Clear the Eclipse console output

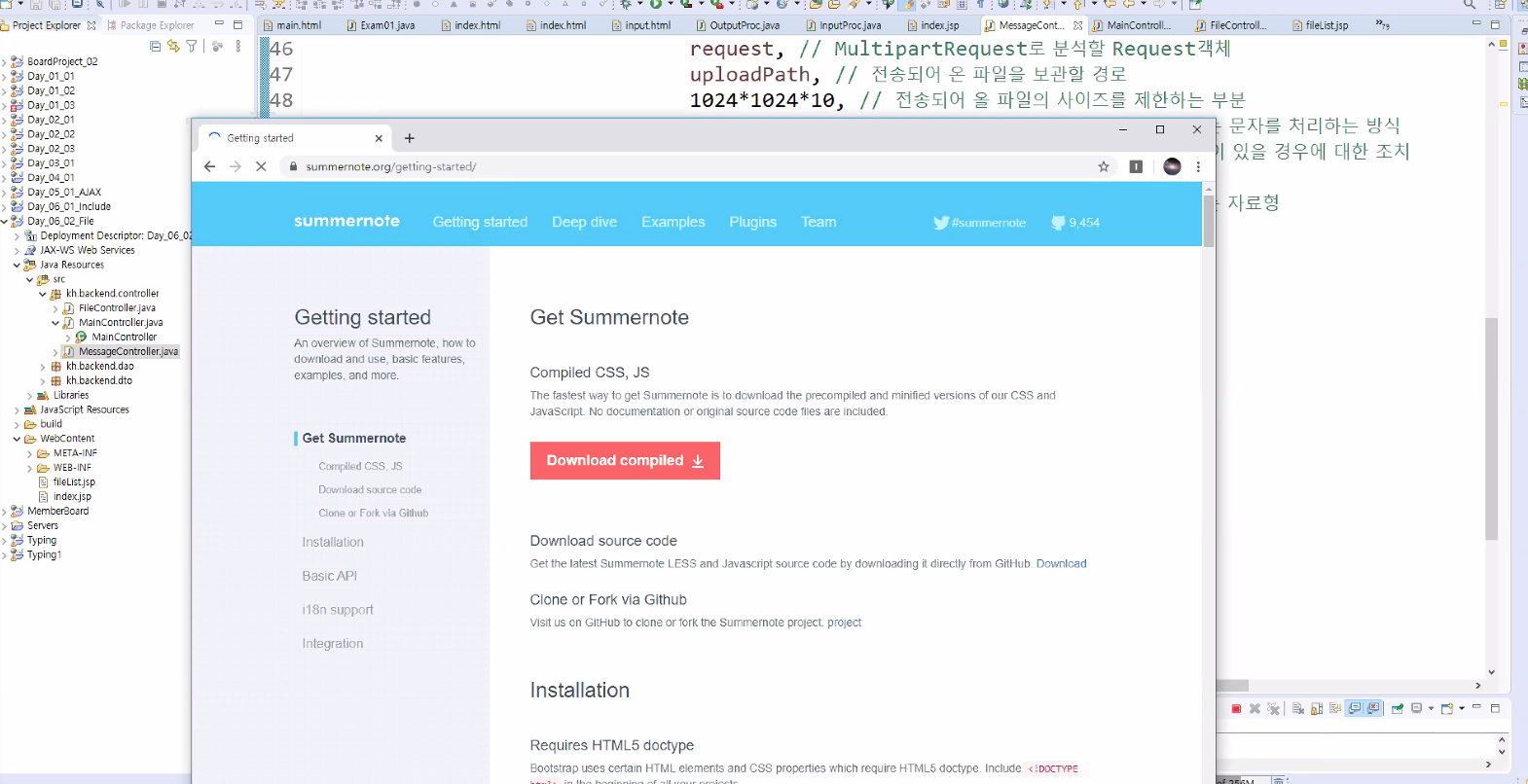tap(1298, 709)
